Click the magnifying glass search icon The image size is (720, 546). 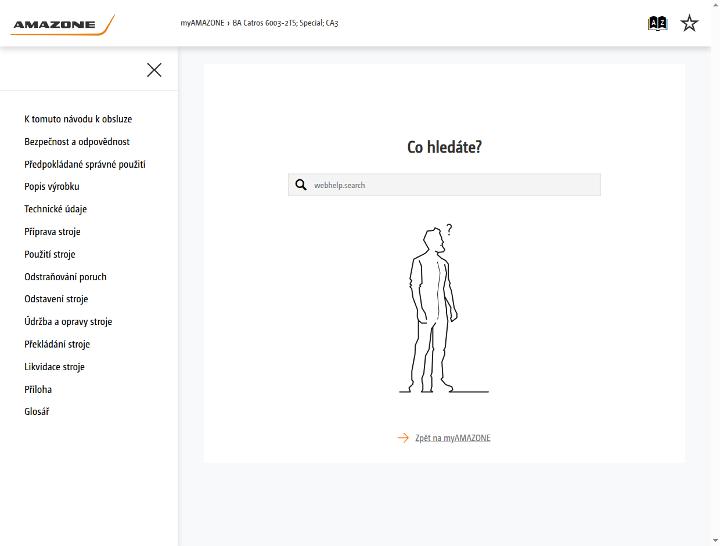pyautogui.click(x=301, y=185)
